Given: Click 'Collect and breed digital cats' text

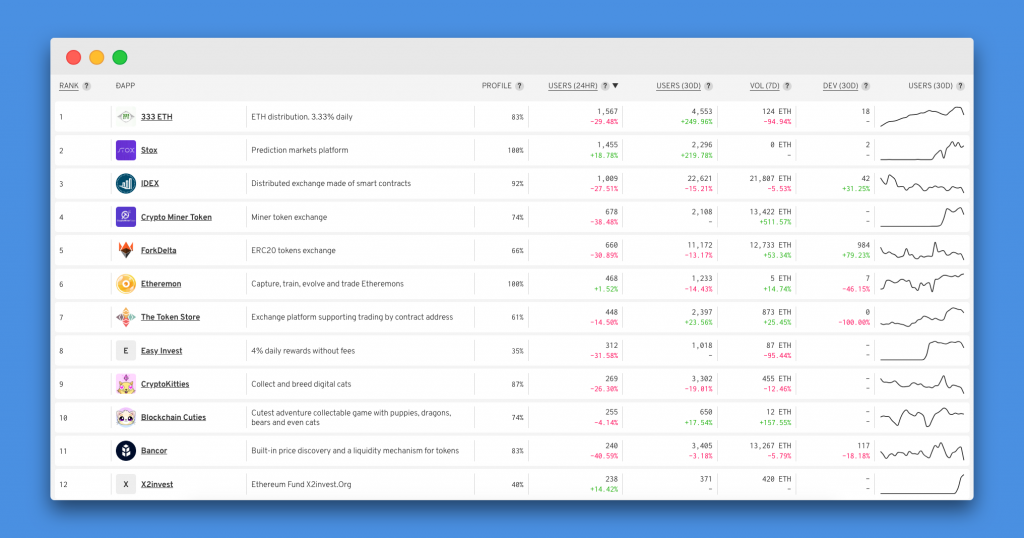Looking at the screenshot, I should [301, 384].
